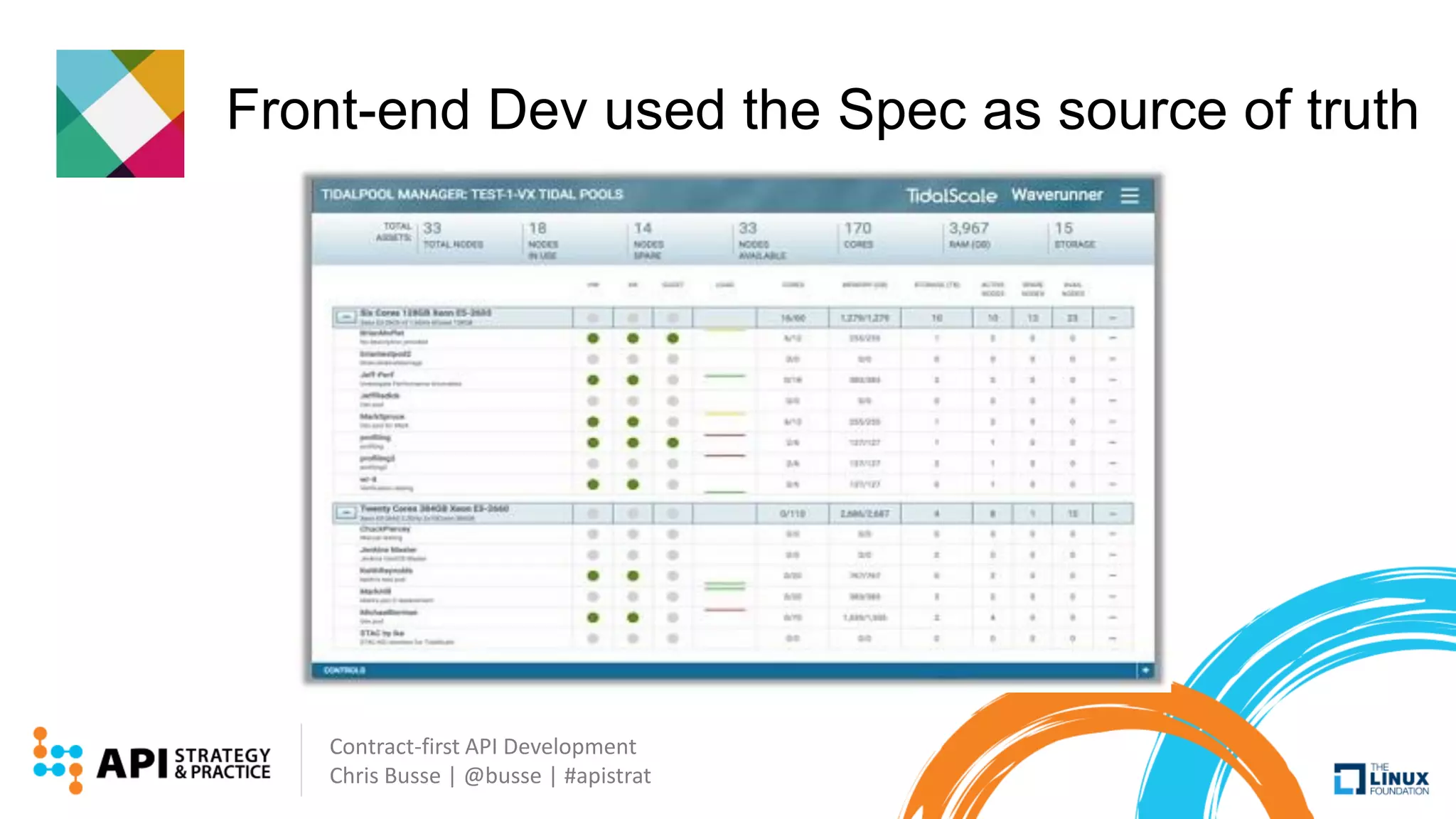The image size is (1456, 819).
Task: Click the grey guest dot in the JeffRadick row
Action: coord(673,401)
